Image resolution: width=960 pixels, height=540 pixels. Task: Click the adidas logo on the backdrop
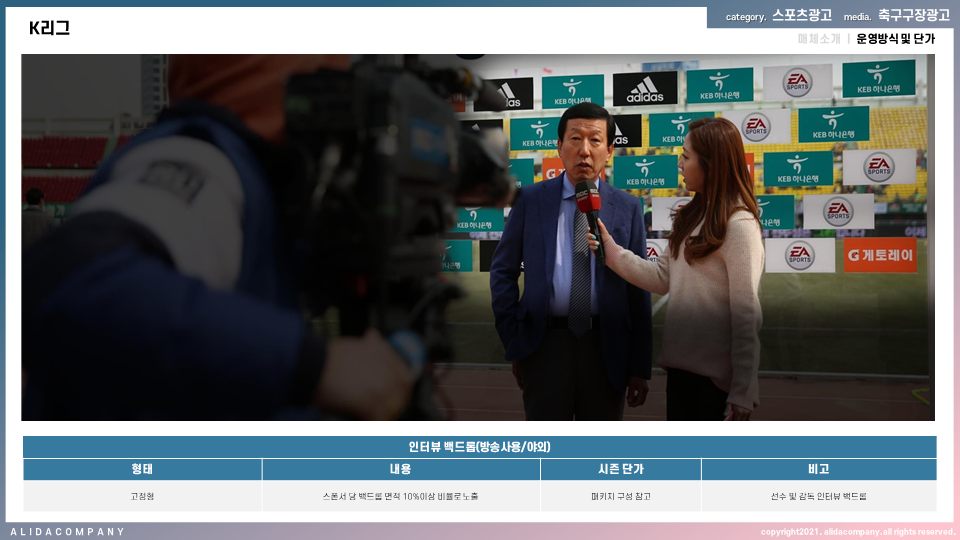pyautogui.click(x=644, y=89)
